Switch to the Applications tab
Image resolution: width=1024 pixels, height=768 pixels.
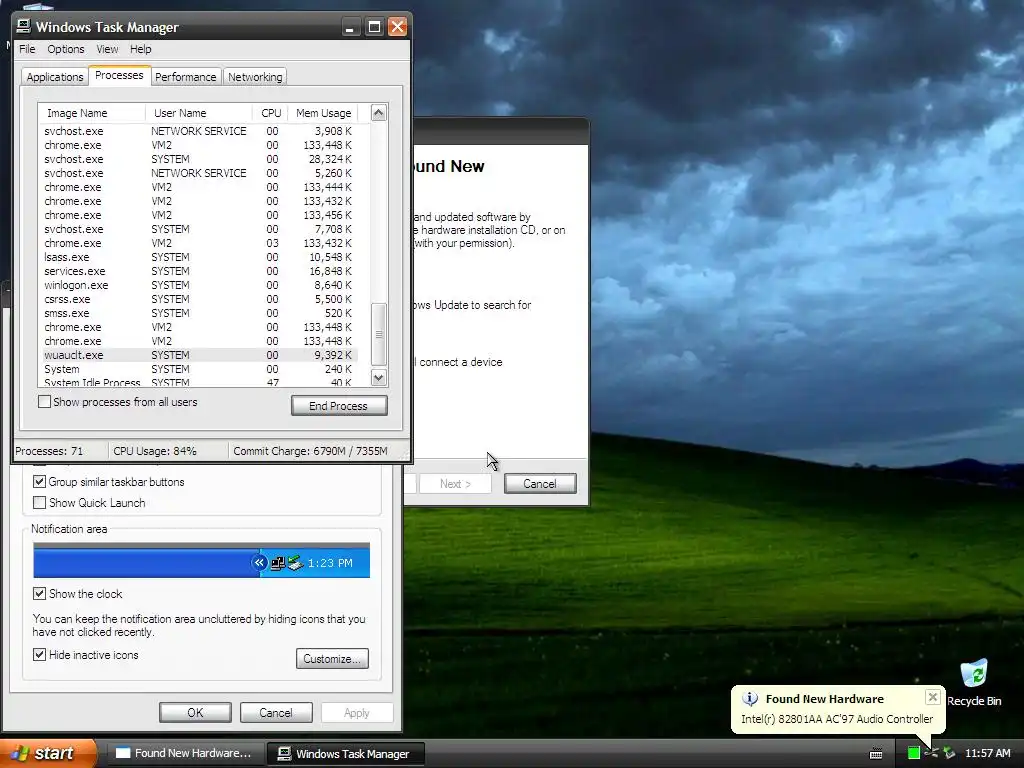click(x=55, y=77)
